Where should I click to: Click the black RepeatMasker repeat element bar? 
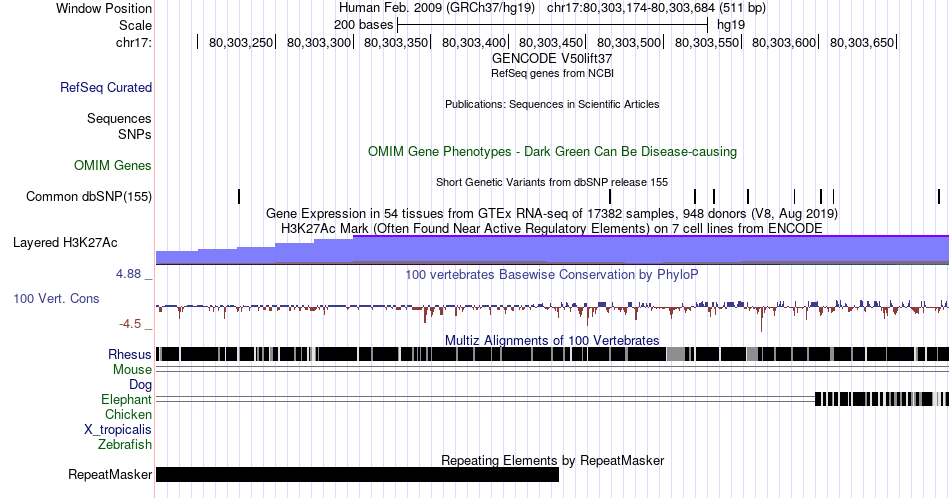point(357,474)
